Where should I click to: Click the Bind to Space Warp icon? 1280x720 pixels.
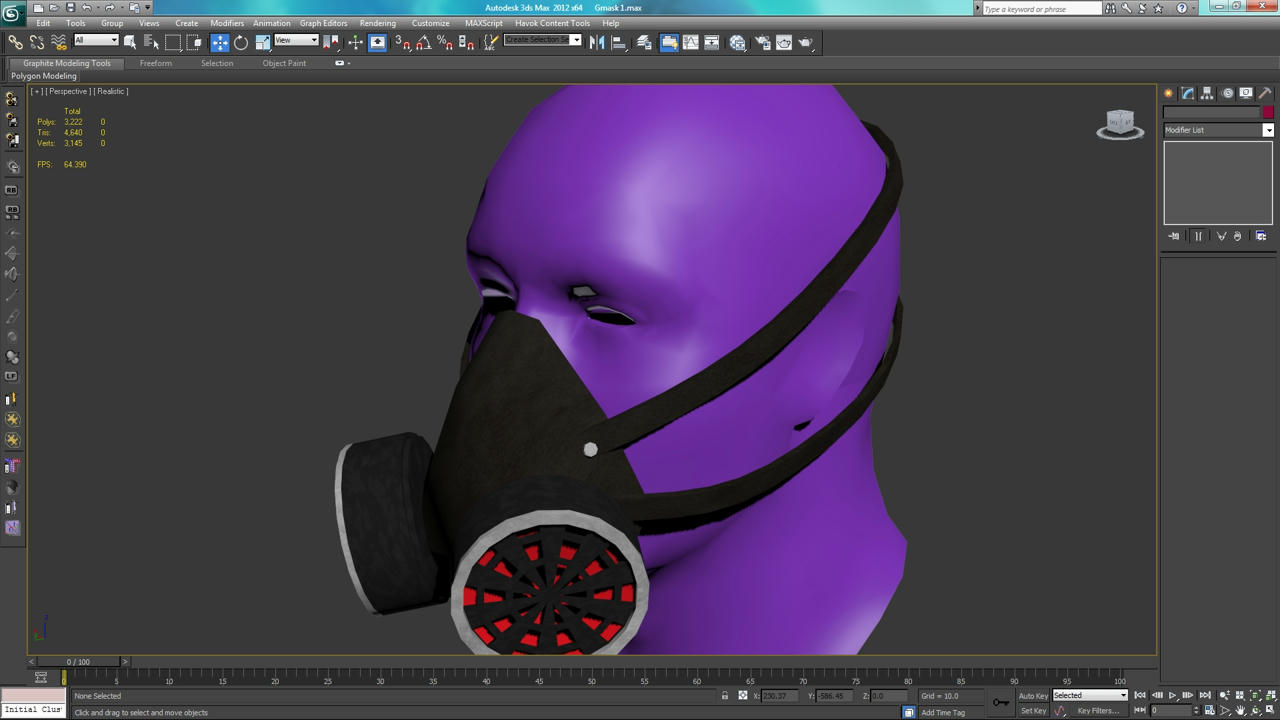(59, 42)
